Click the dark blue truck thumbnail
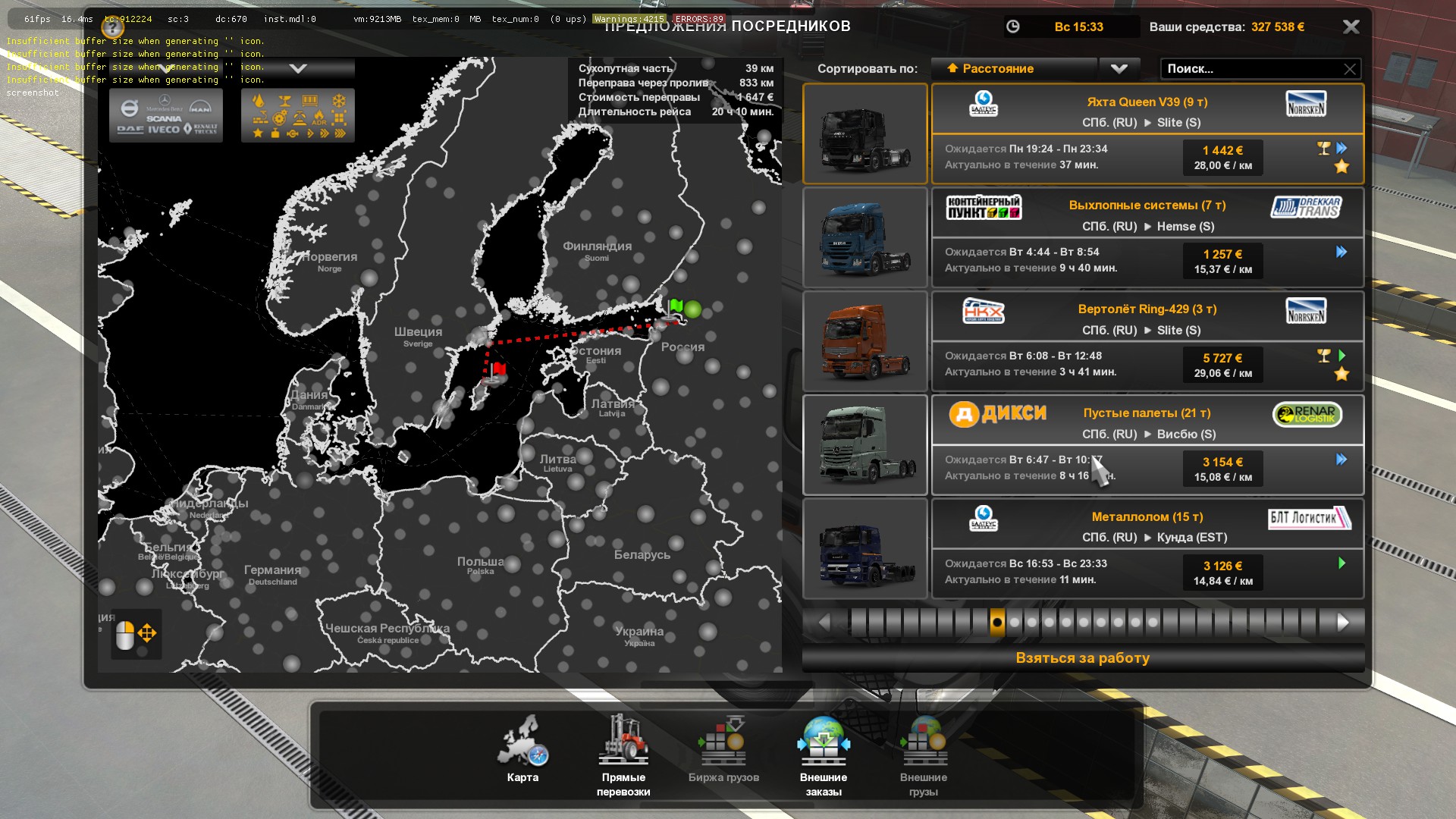Screen dimensions: 1456x819 tap(865, 548)
